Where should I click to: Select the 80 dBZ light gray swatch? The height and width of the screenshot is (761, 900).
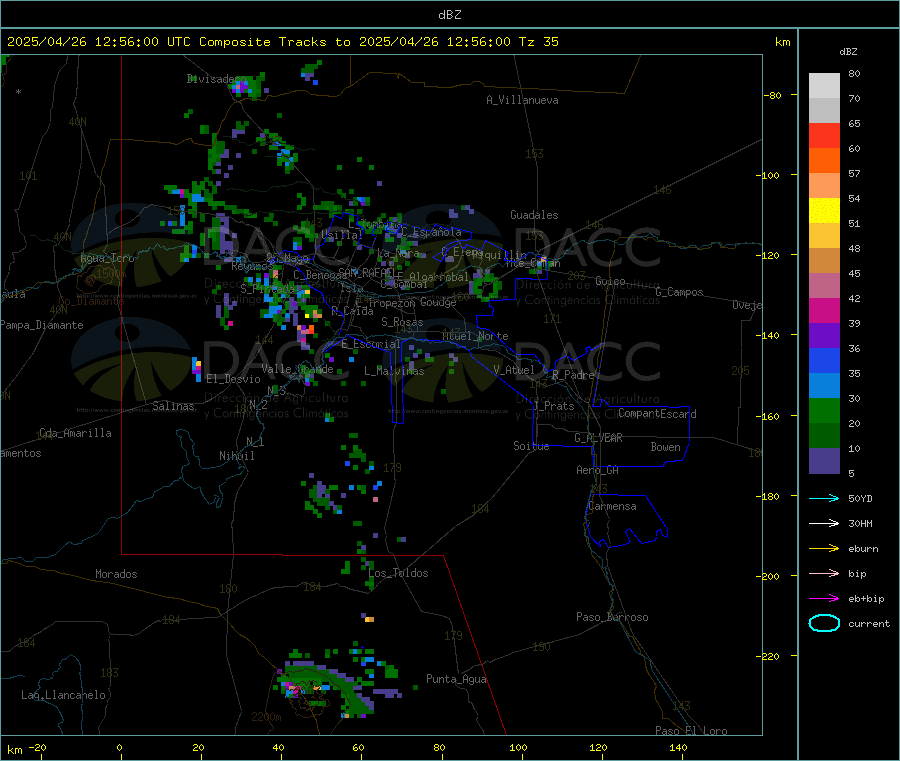tap(824, 86)
